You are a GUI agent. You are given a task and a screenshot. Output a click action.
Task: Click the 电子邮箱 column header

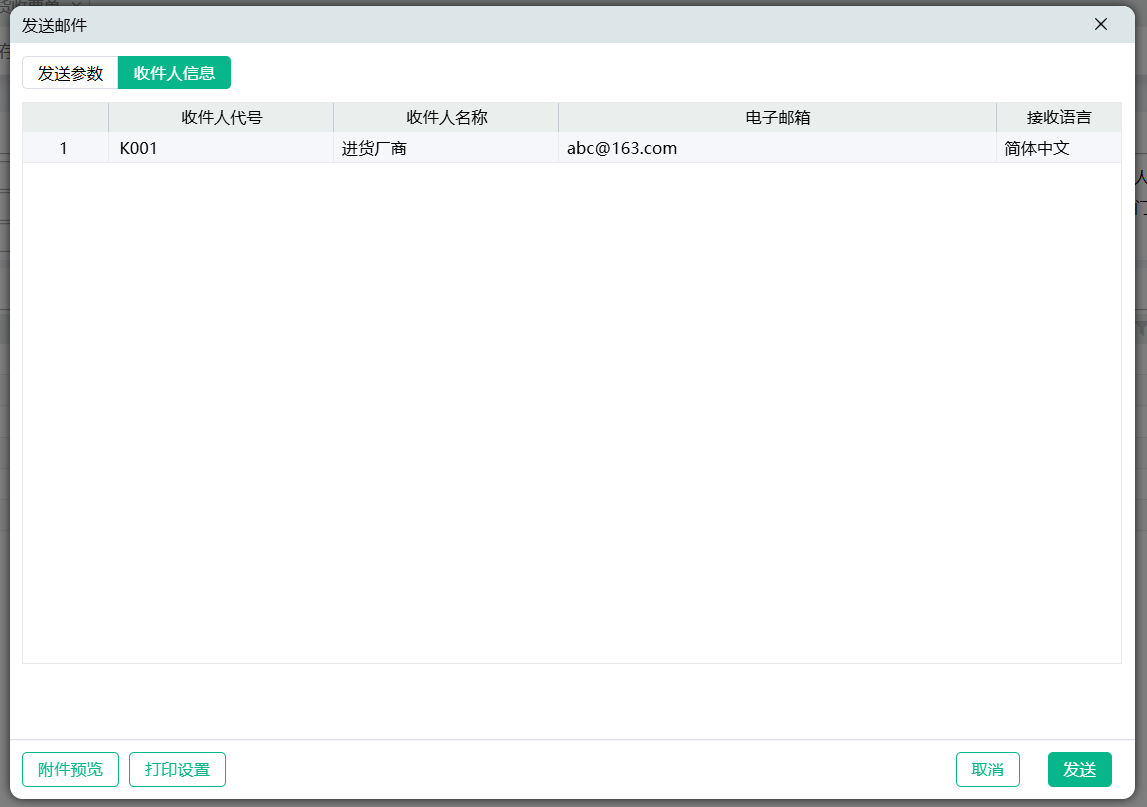coord(777,117)
